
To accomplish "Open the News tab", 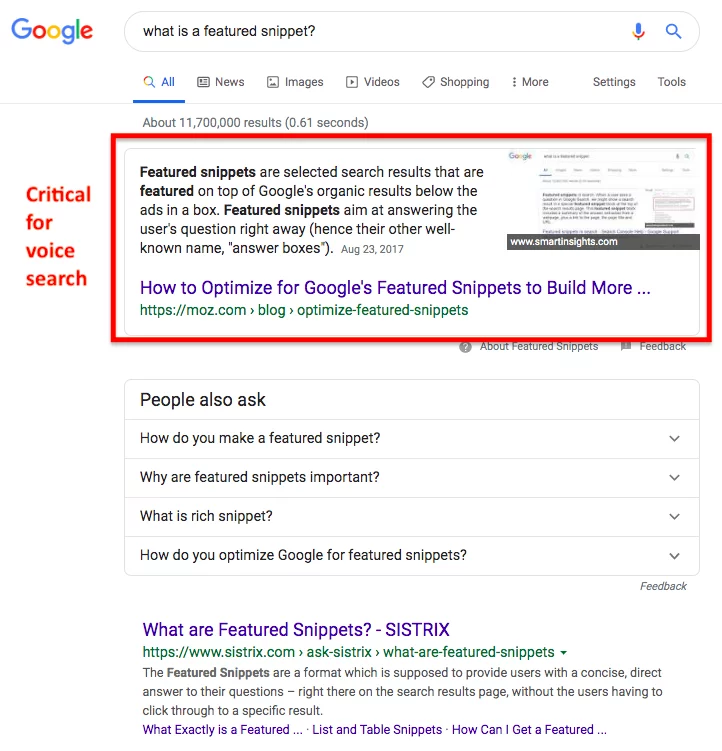I will point(220,82).
